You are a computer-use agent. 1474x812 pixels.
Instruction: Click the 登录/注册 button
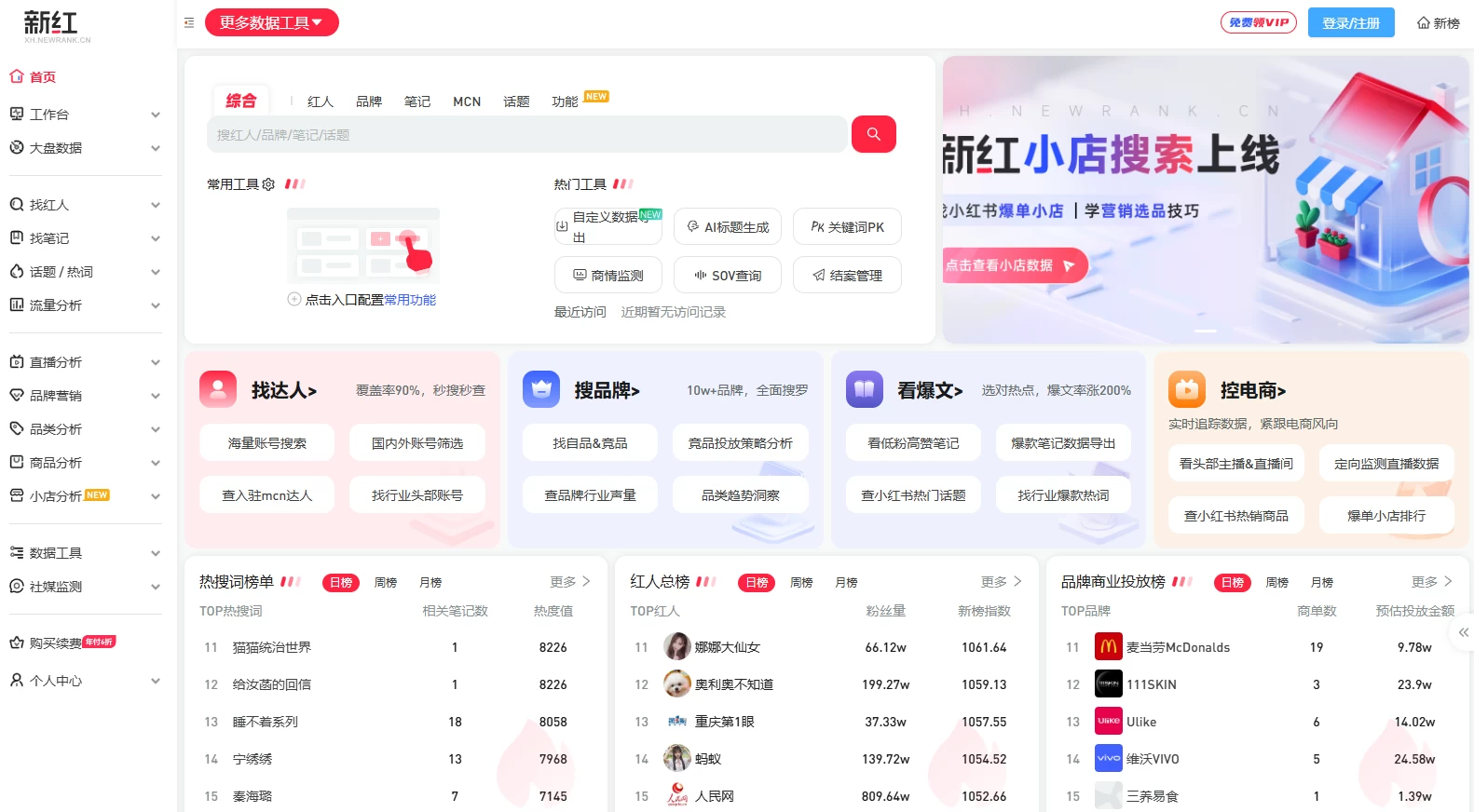coord(1351,22)
